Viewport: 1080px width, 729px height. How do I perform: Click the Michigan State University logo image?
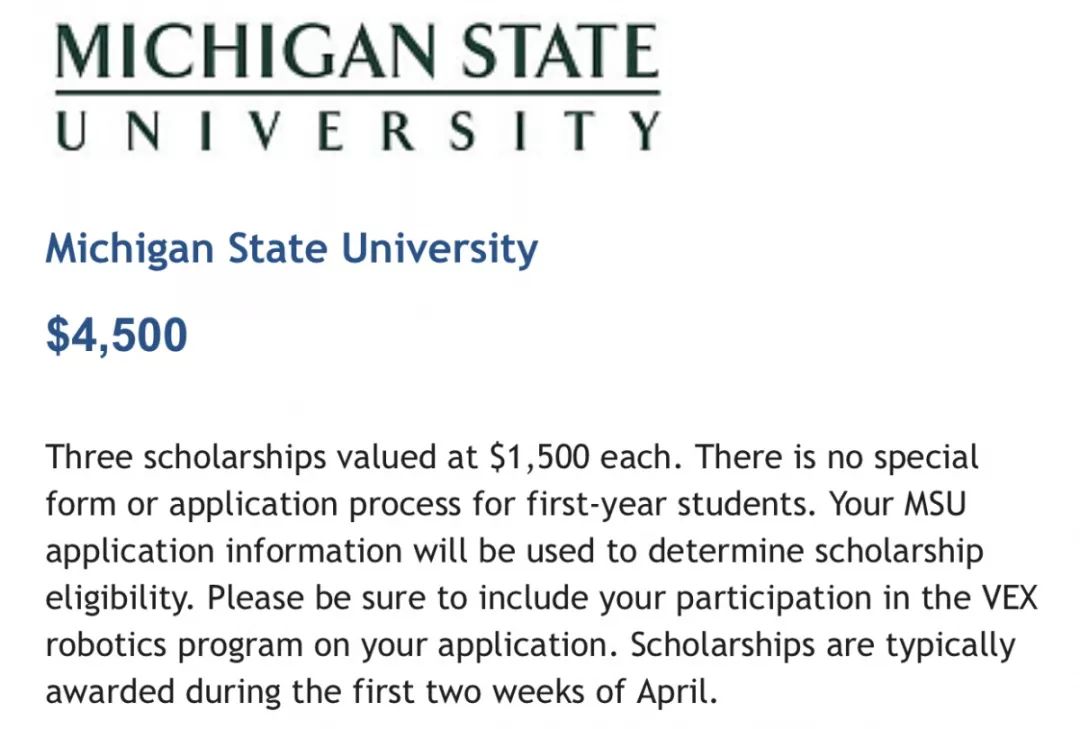pos(357,87)
